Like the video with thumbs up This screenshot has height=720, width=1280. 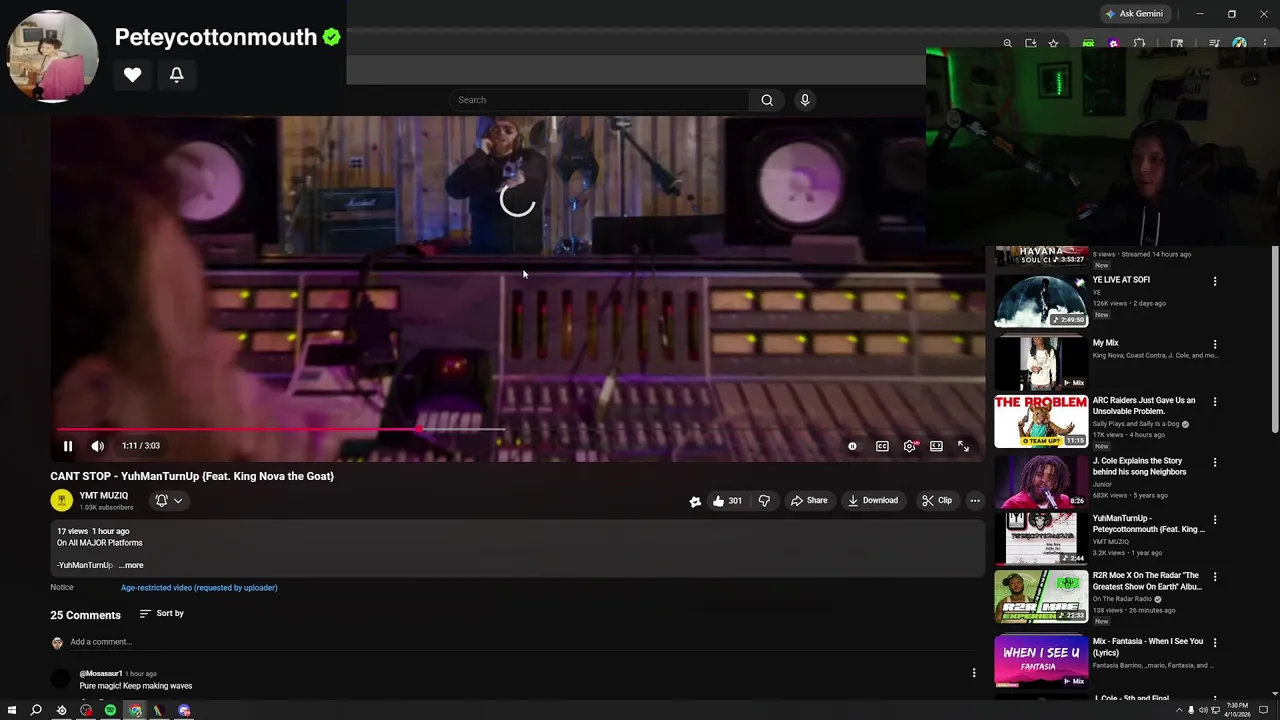(727, 500)
